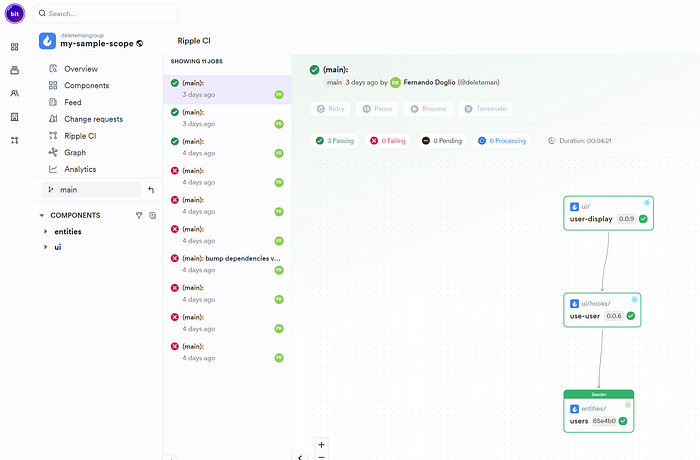Click the Resume button
This screenshot has width=700, height=460.
(x=428, y=109)
